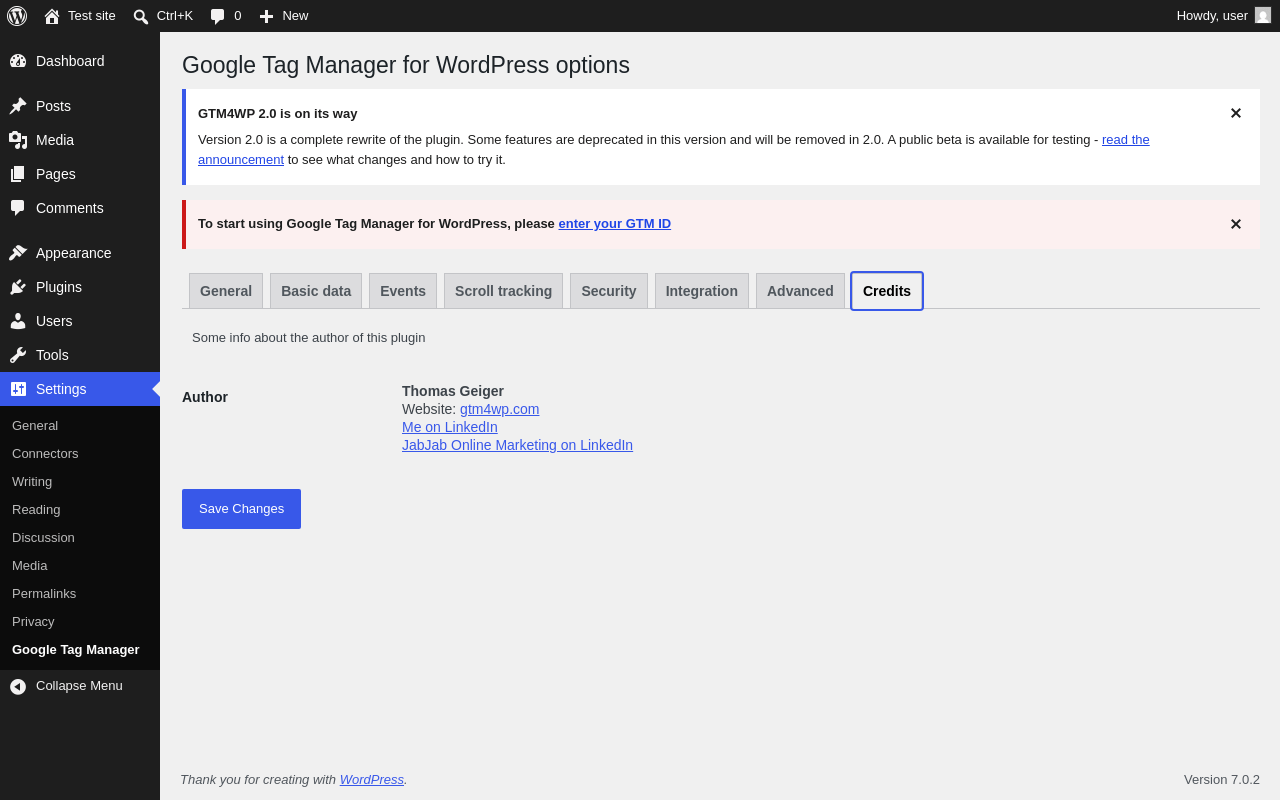Click the user avatar icon

tap(1263, 15)
